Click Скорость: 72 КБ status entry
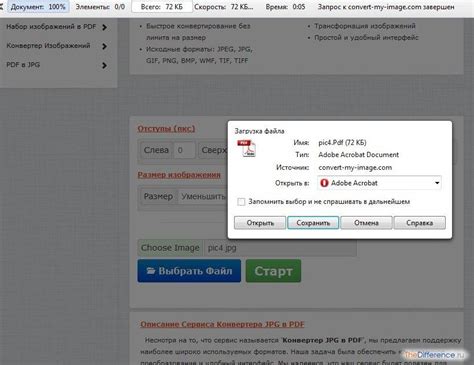 click(224, 7)
